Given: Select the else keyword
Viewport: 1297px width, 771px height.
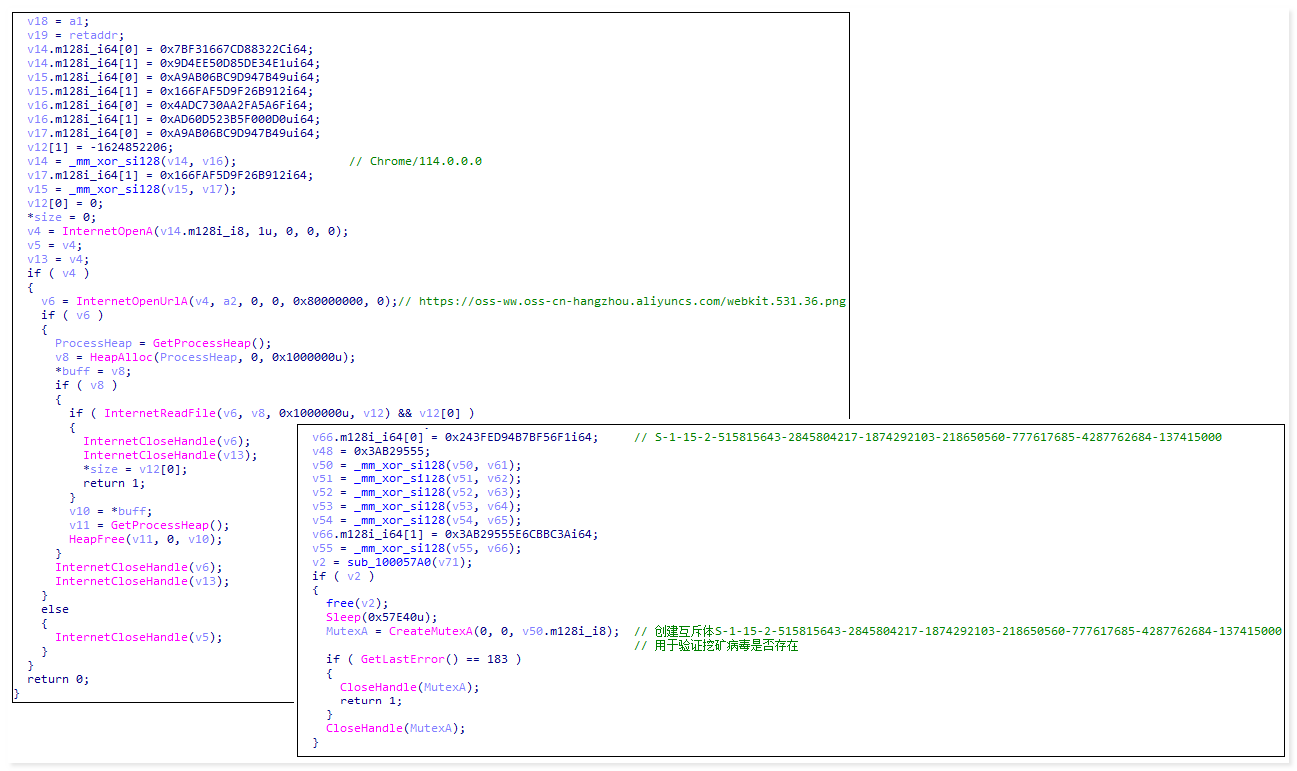Looking at the screenshot, I should (x=55, y=609).
